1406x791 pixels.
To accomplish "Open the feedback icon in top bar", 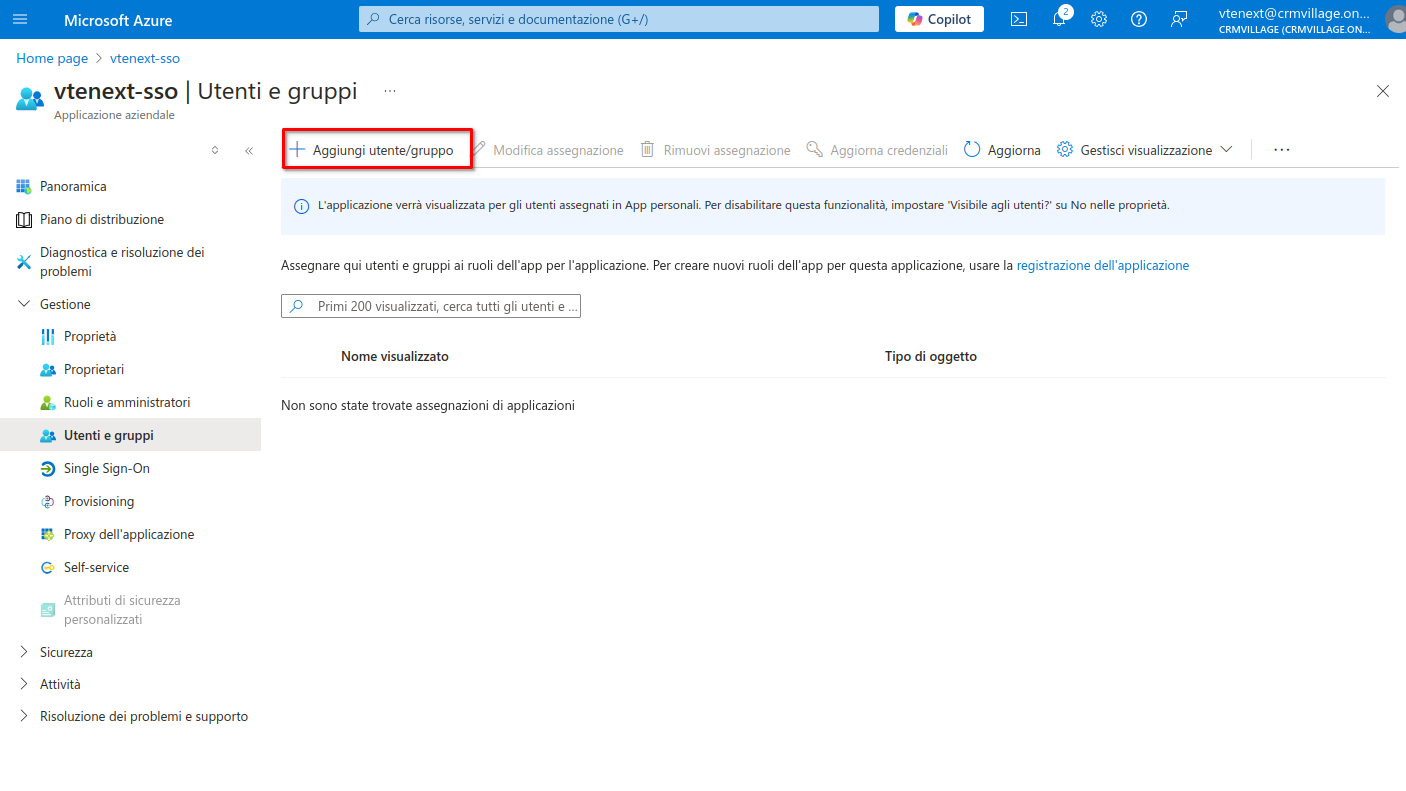I will 1179,19.
